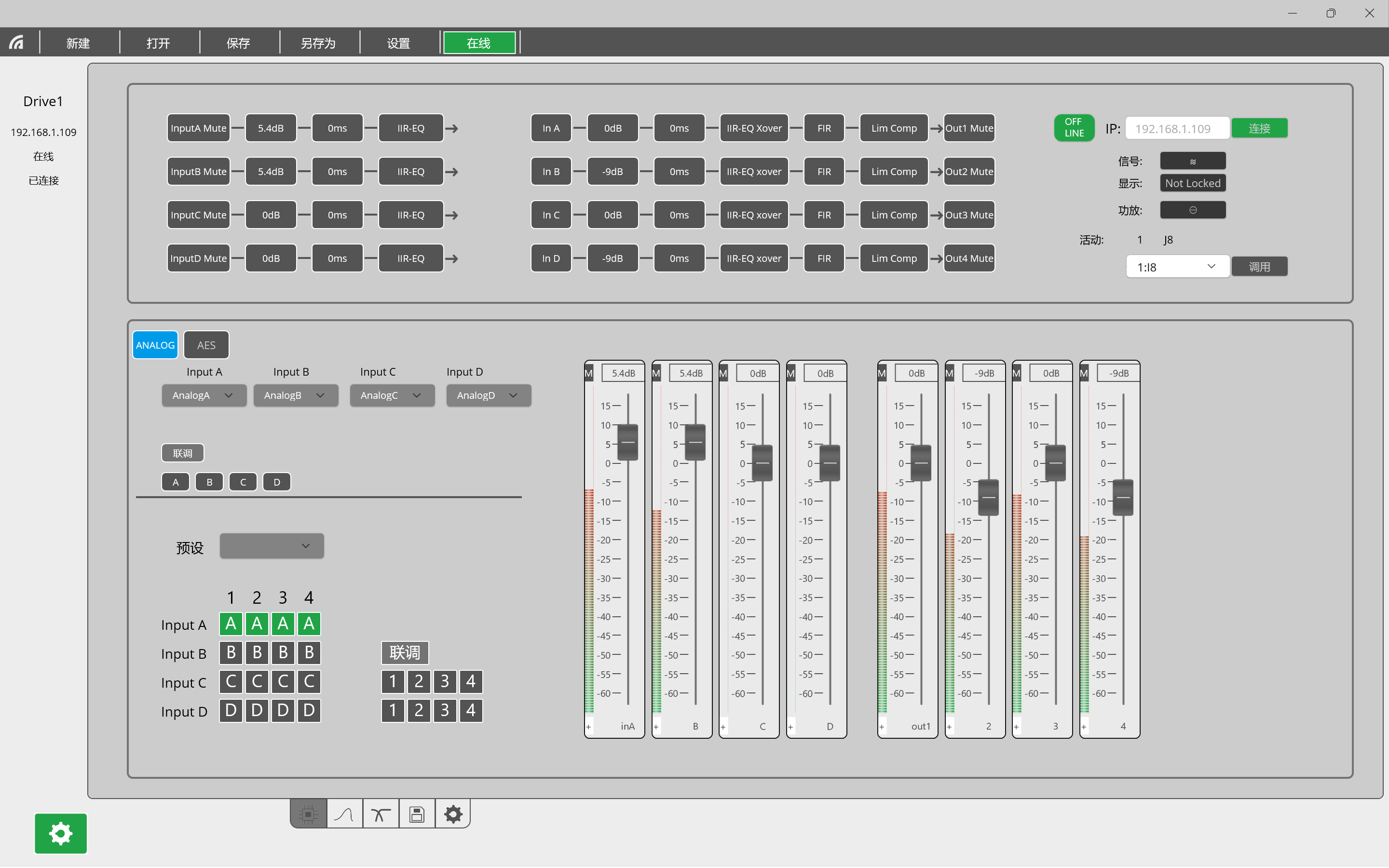This screenshot has height=868, width=1389.
Task: Click the 另存为 menu item
Action: tap(318, 43)
